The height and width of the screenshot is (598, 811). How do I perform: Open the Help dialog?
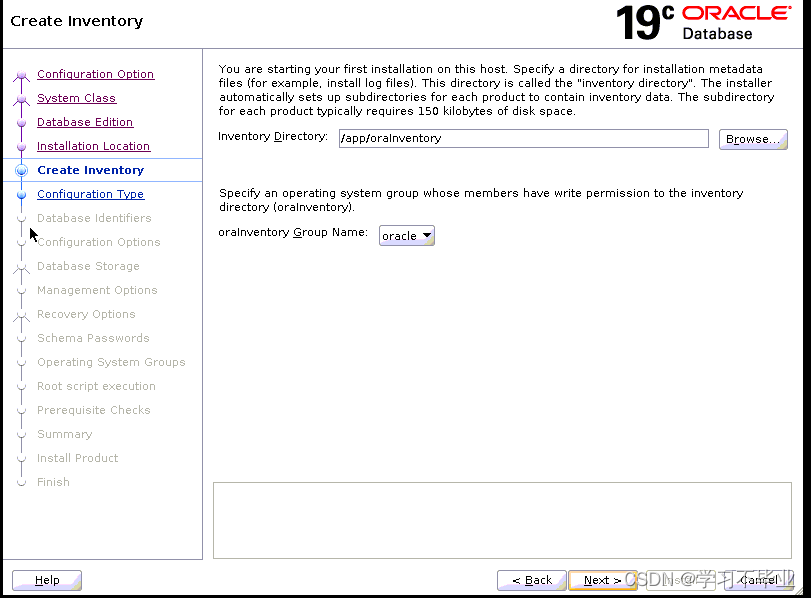[46, 580]
